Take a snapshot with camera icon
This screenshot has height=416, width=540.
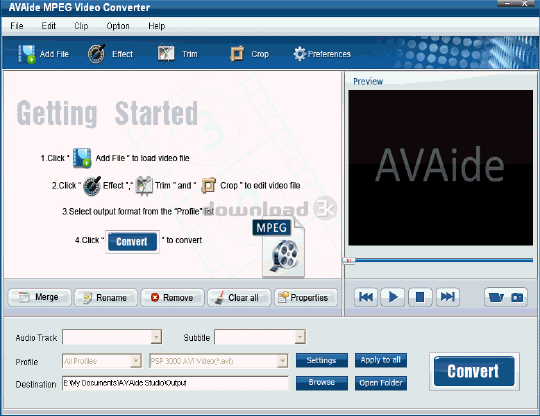click(517, 297)
